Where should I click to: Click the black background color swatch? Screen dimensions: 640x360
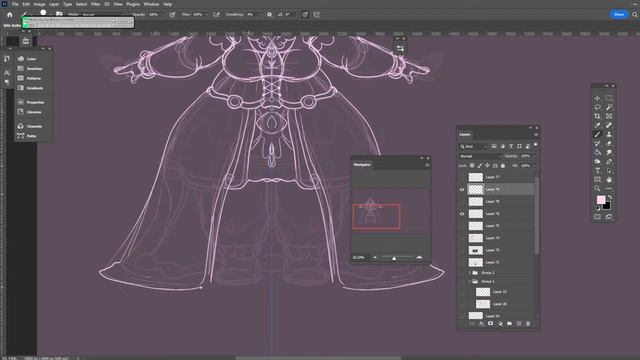point(607,206)
